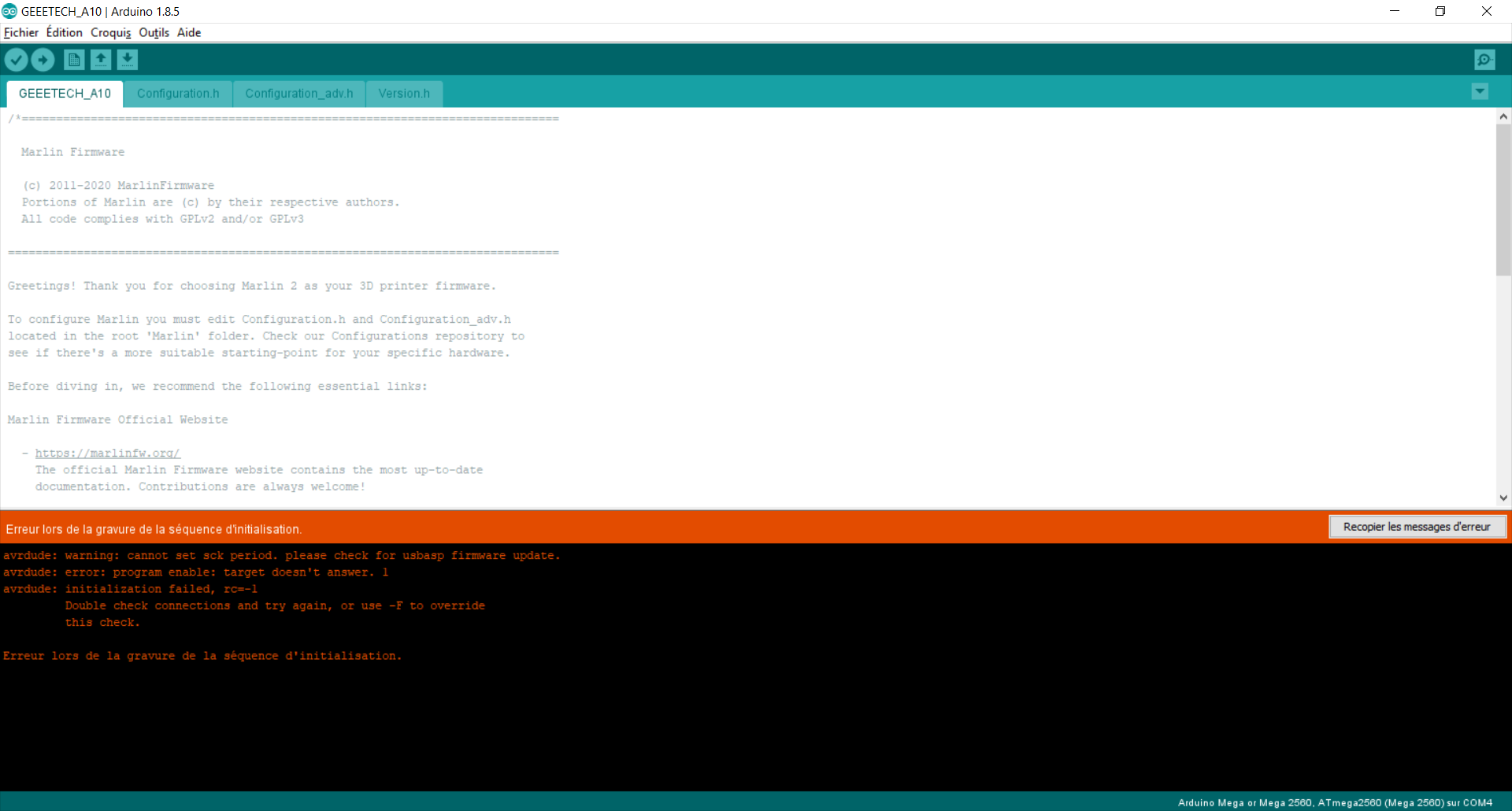Click the 'Before diving in' line in editor
The width and height of the screenshot is (1512, 811).
tap(217, 387)
